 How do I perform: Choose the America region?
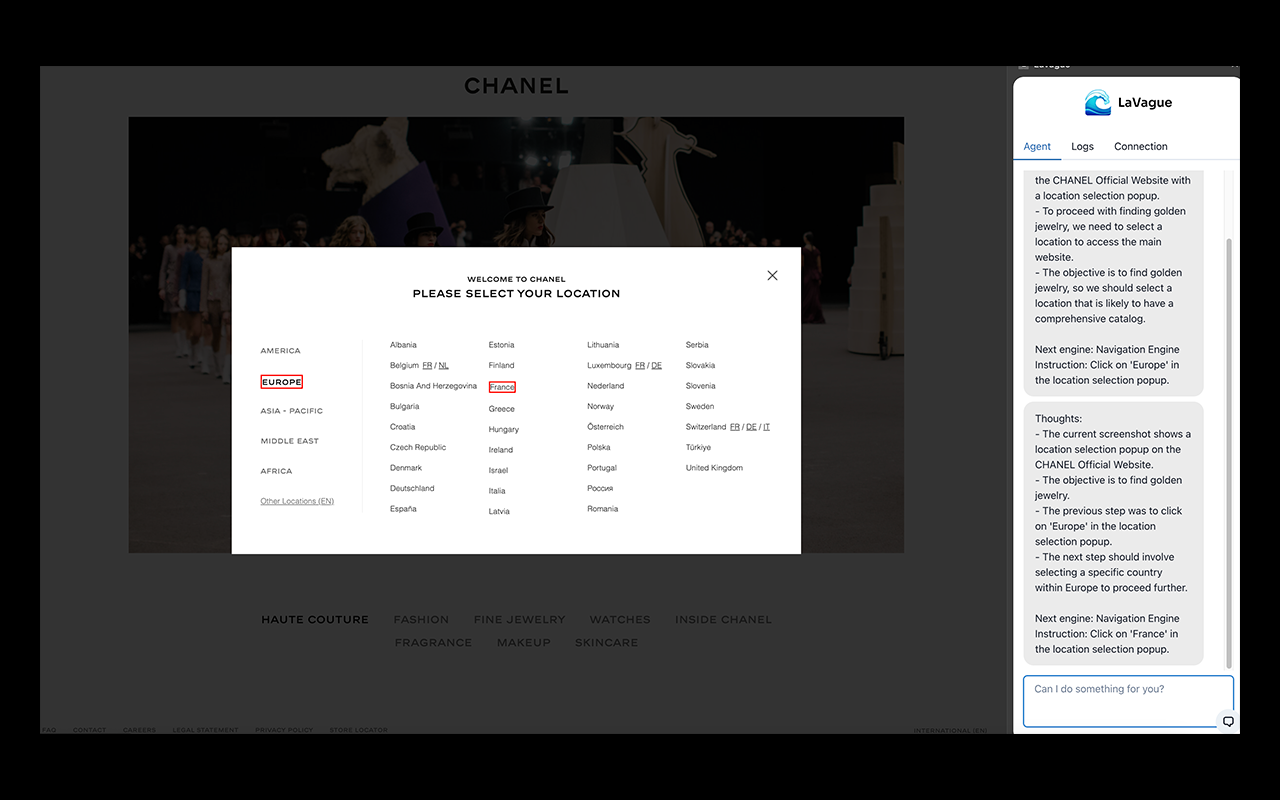[280, 351]
